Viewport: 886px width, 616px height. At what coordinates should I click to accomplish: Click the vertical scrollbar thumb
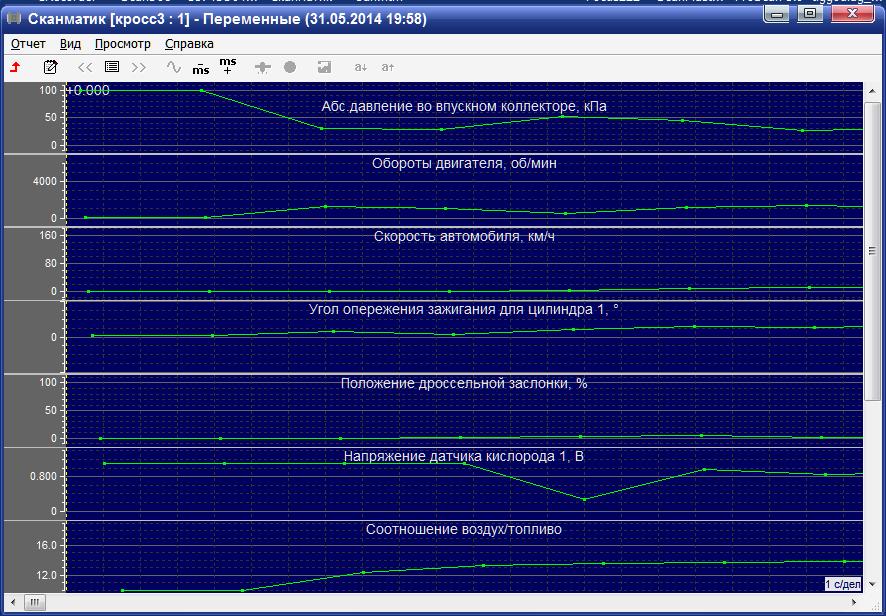coord(872,251)
